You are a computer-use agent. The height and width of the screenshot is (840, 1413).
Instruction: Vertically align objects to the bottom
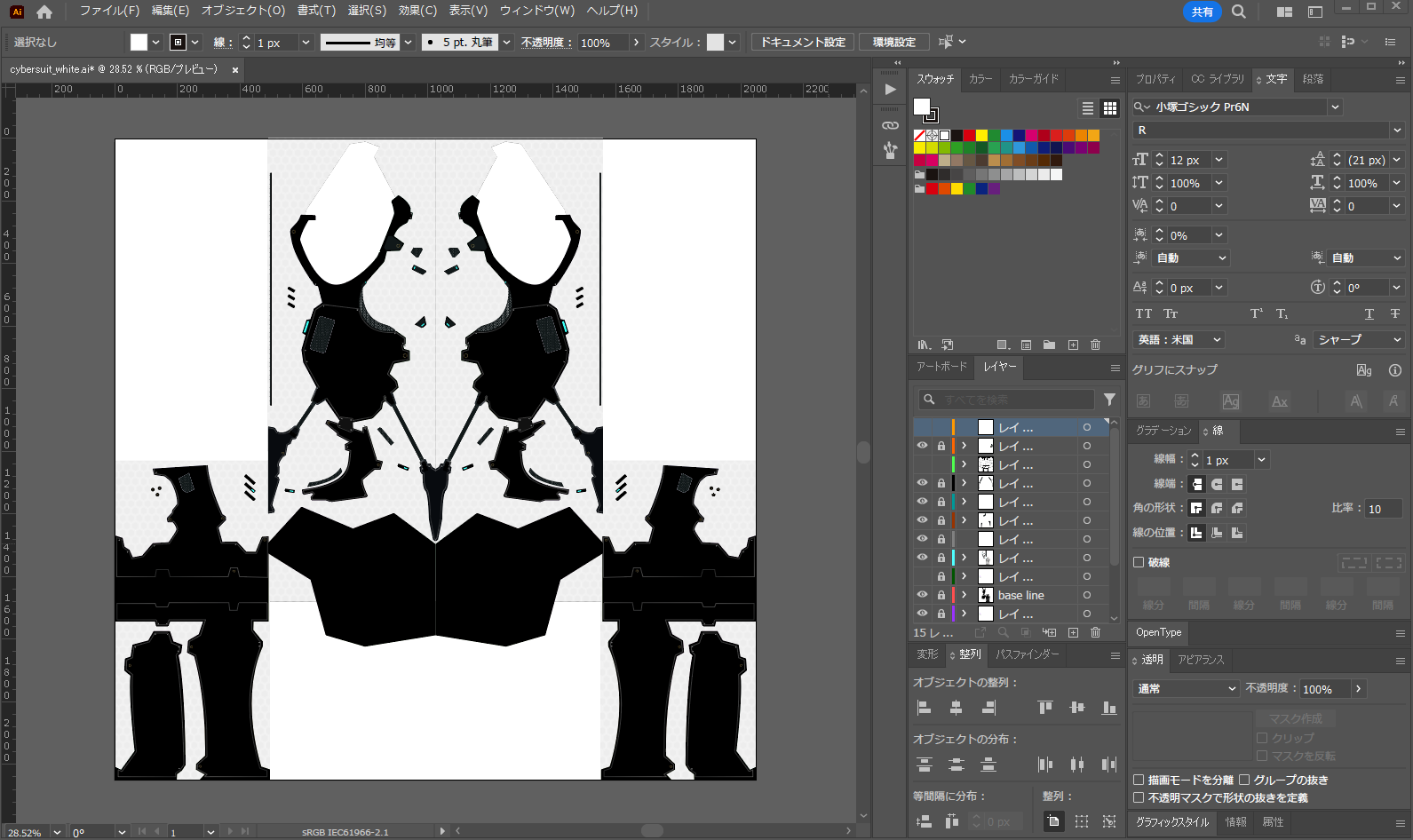1109,708
